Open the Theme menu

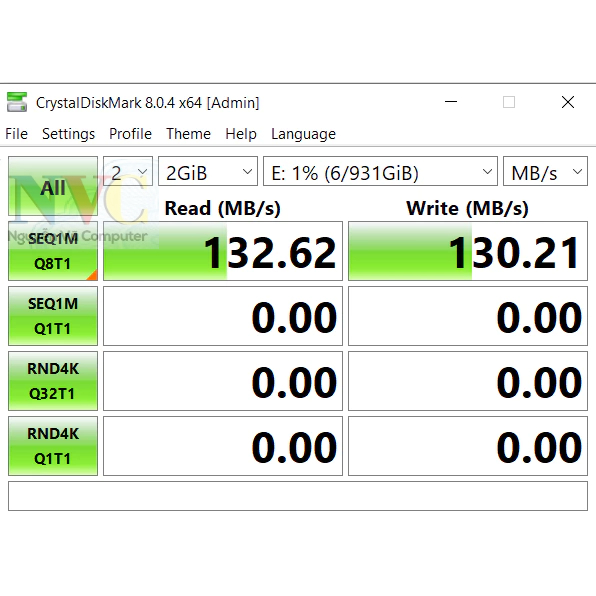(x=189, y=134)
